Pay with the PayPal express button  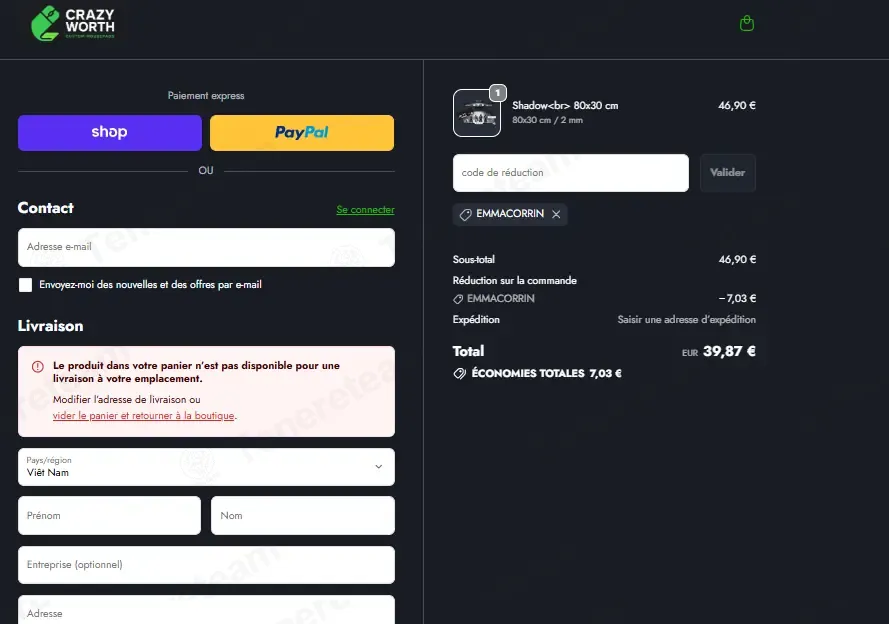(x=302, y=133)
